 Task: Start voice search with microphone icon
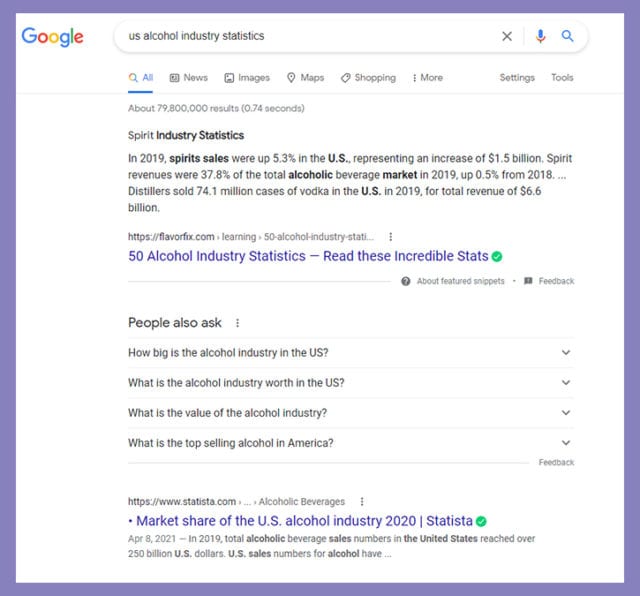540,36
